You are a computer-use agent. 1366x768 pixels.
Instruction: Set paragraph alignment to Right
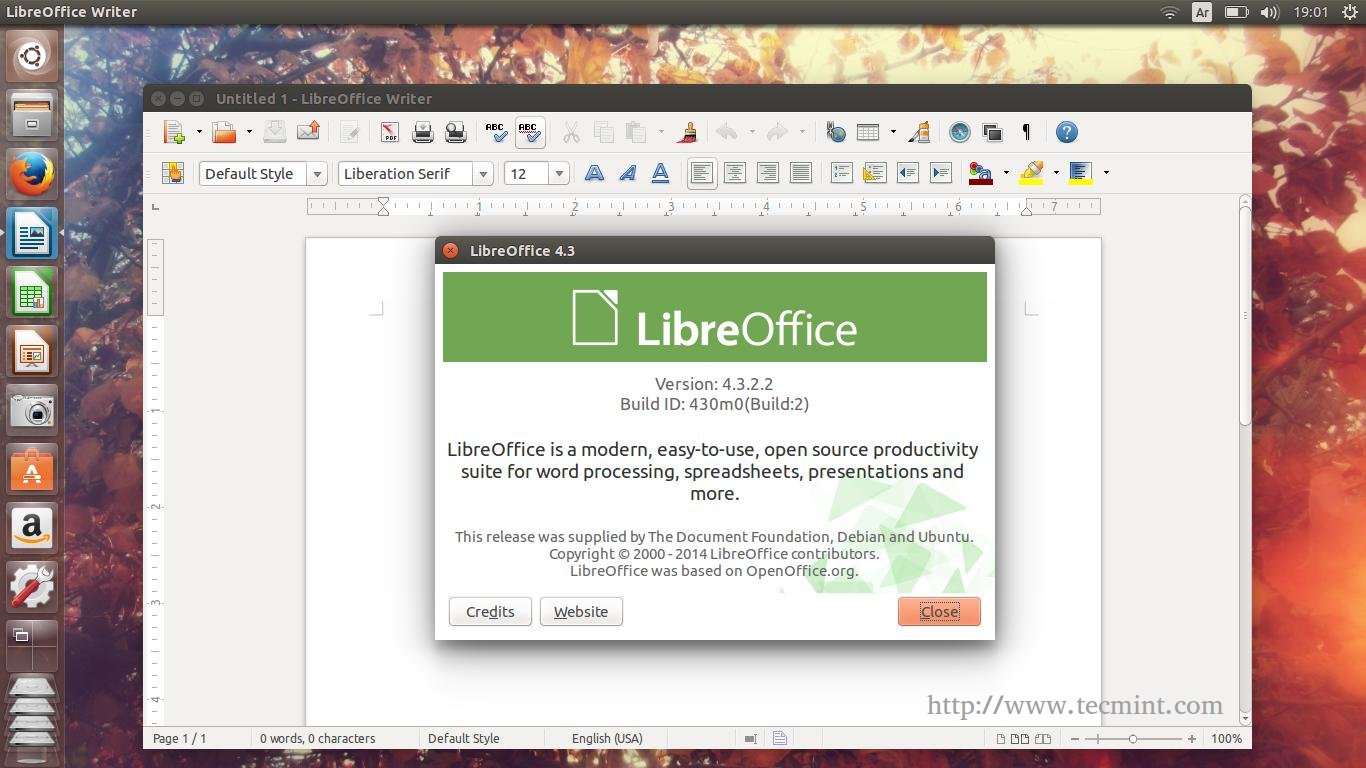(768, 173)
